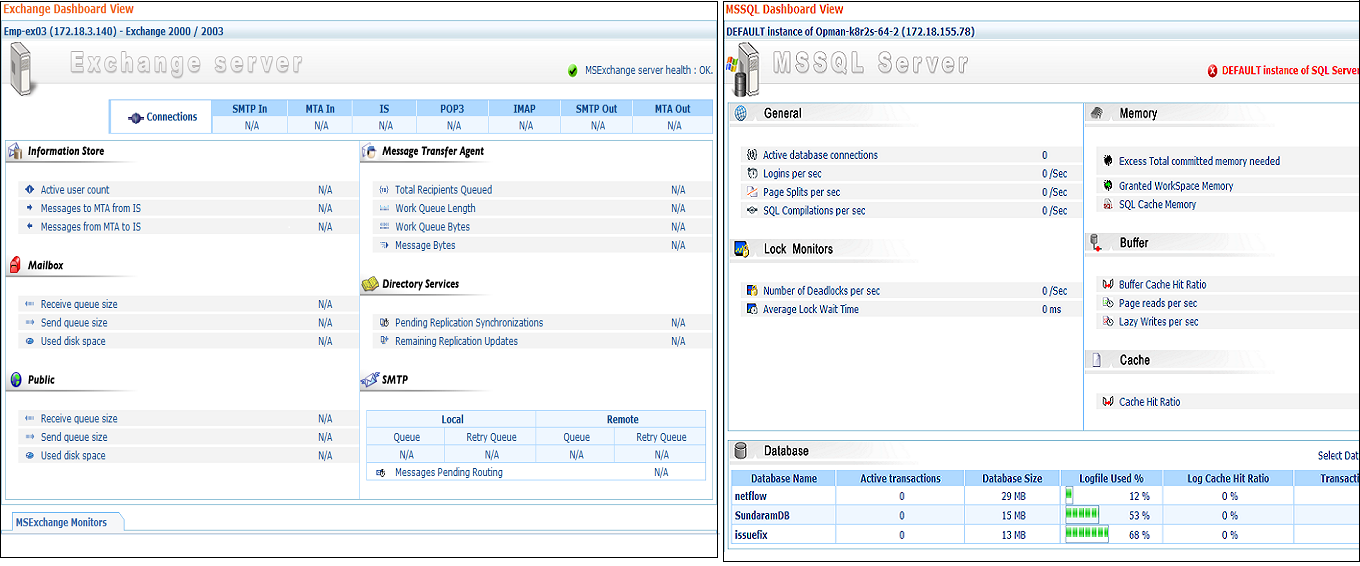Image resolution: width=1360 pixels, height=566 pixels.
Task: Click the Database Size column header
Action: [x=1012, y=478]
